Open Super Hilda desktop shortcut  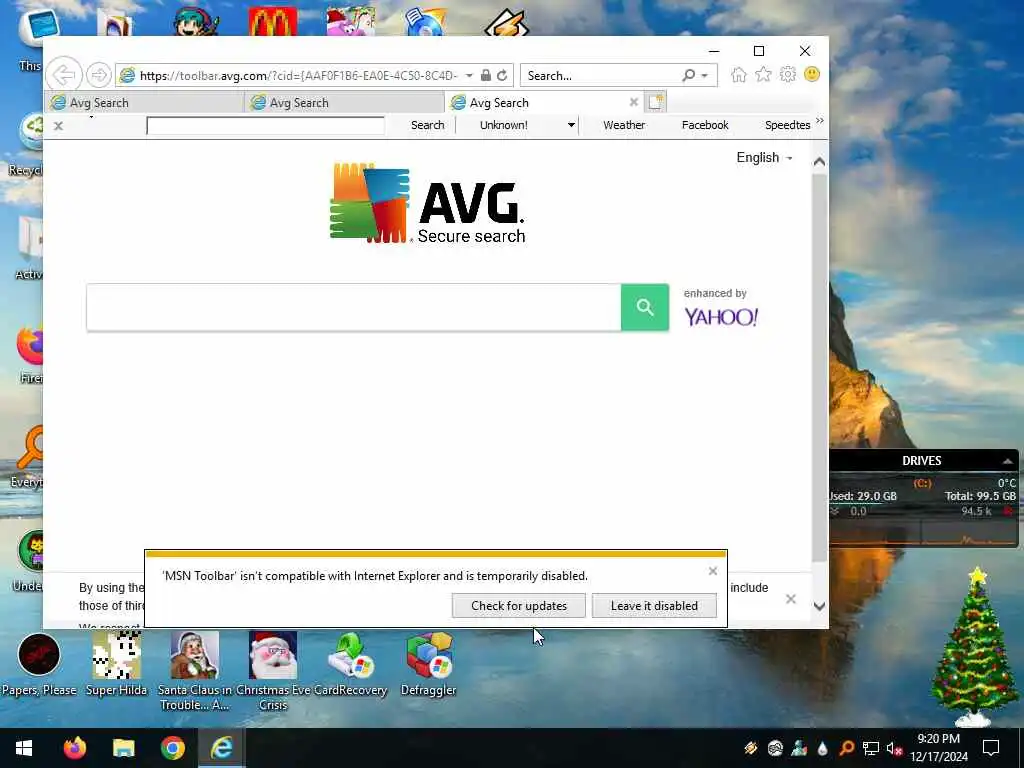pos(116,665)
